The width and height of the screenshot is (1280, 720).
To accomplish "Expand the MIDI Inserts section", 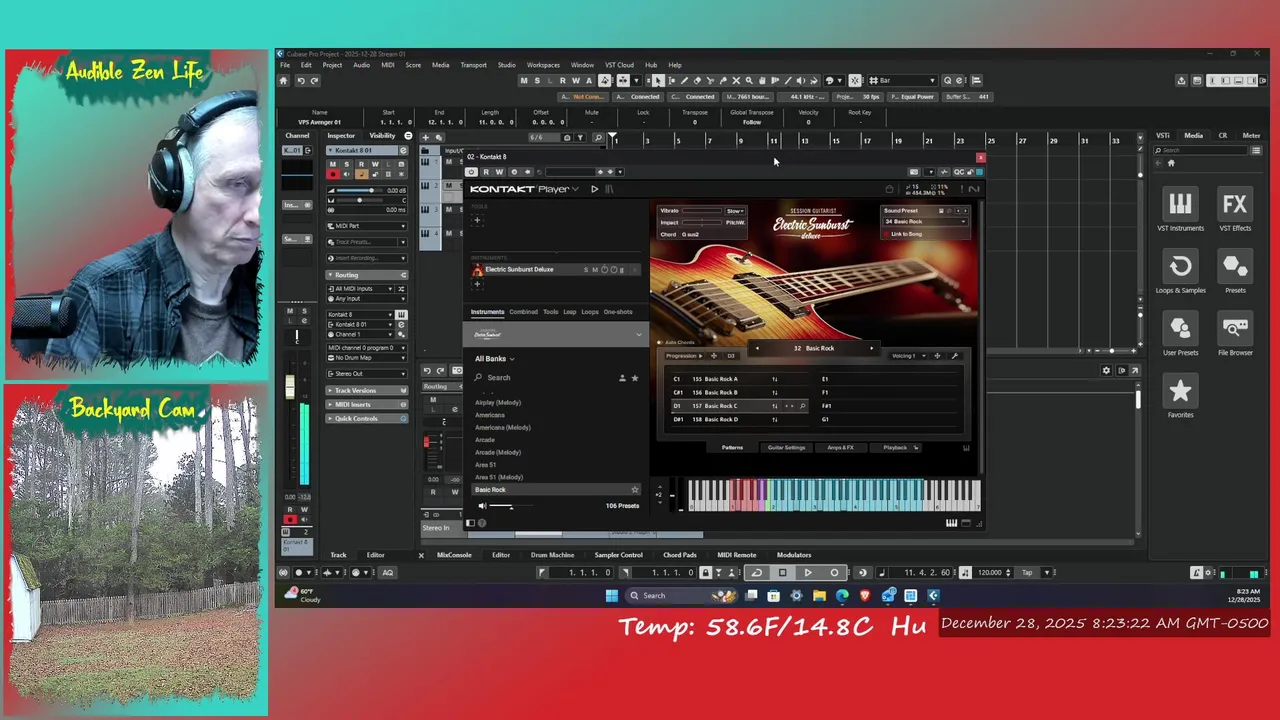I will click(x=367, y=405).
